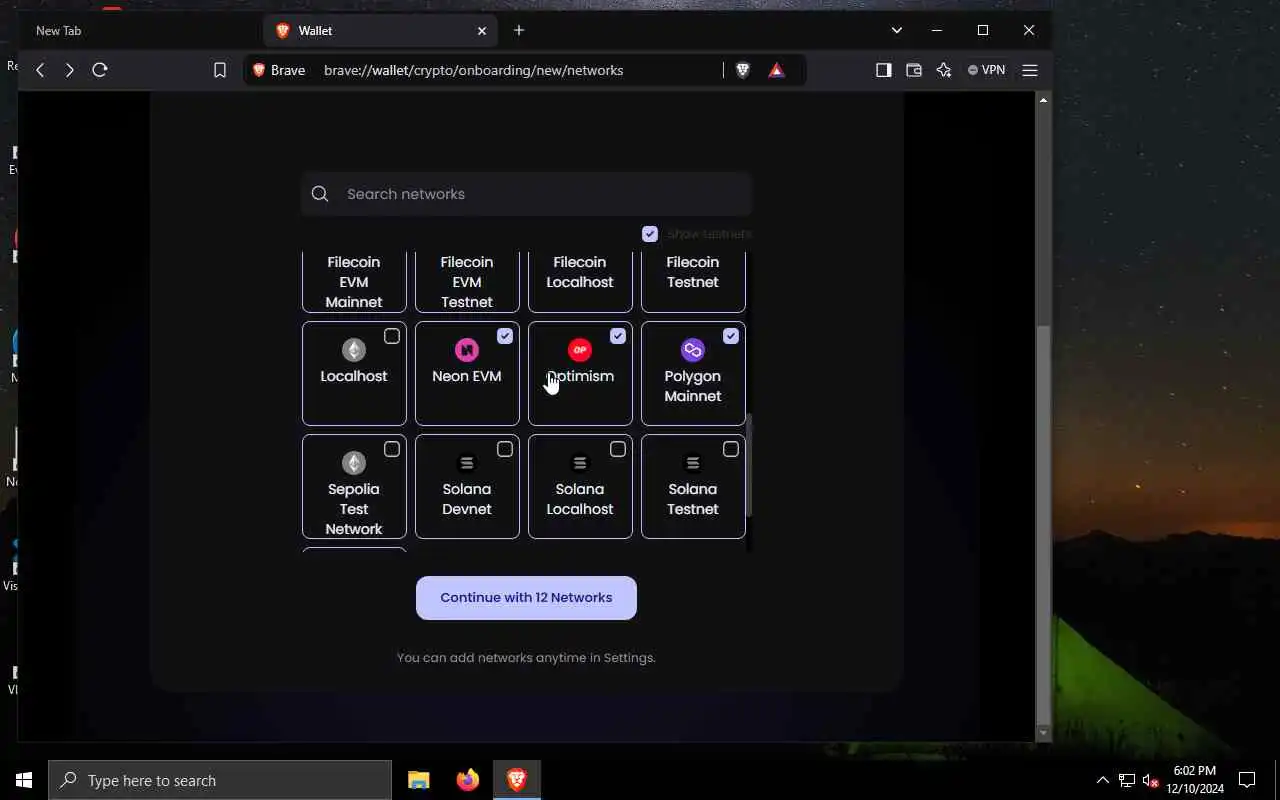Click the Solana Localhost logo
This screenshot has height=800, width=1280.
coord(580,463)
